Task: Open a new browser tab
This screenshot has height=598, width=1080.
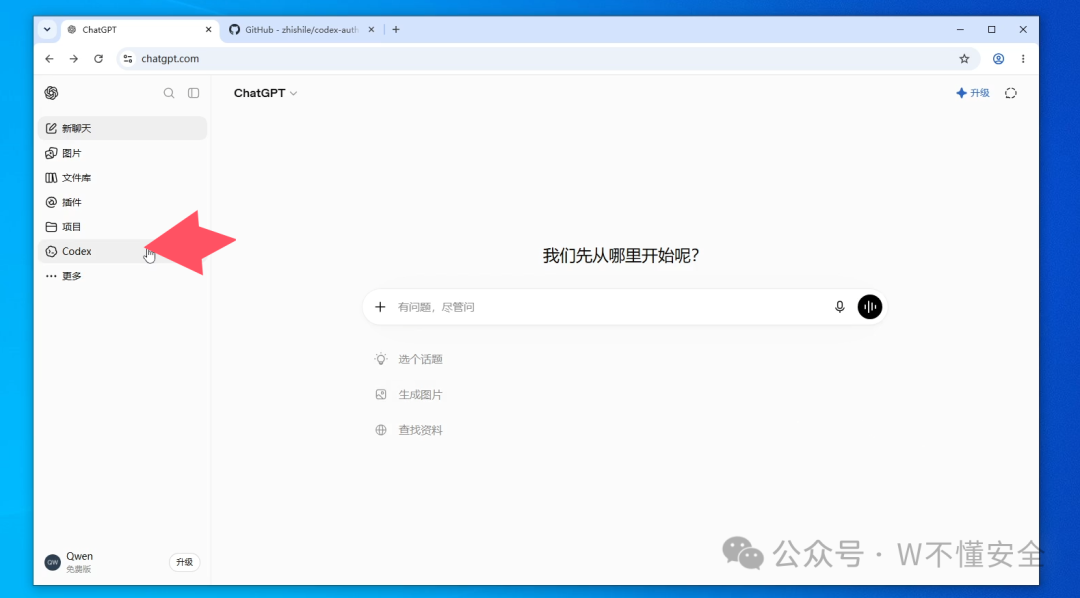Action: pyautogui.click(x=396, y=30)
